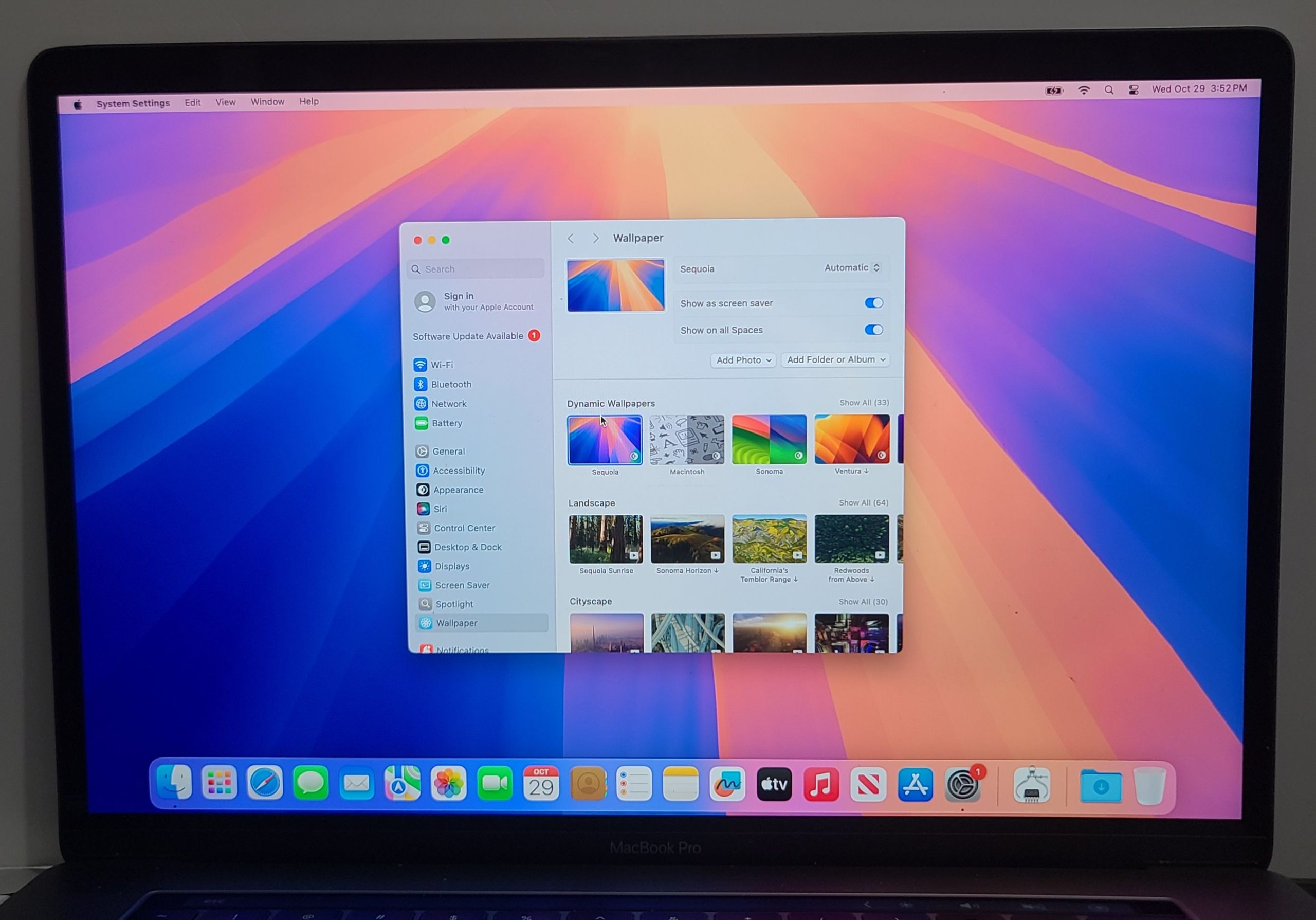Launch FaceTime from the Dock
Viewport: 1316px width, 920px height.
[495, 784]
